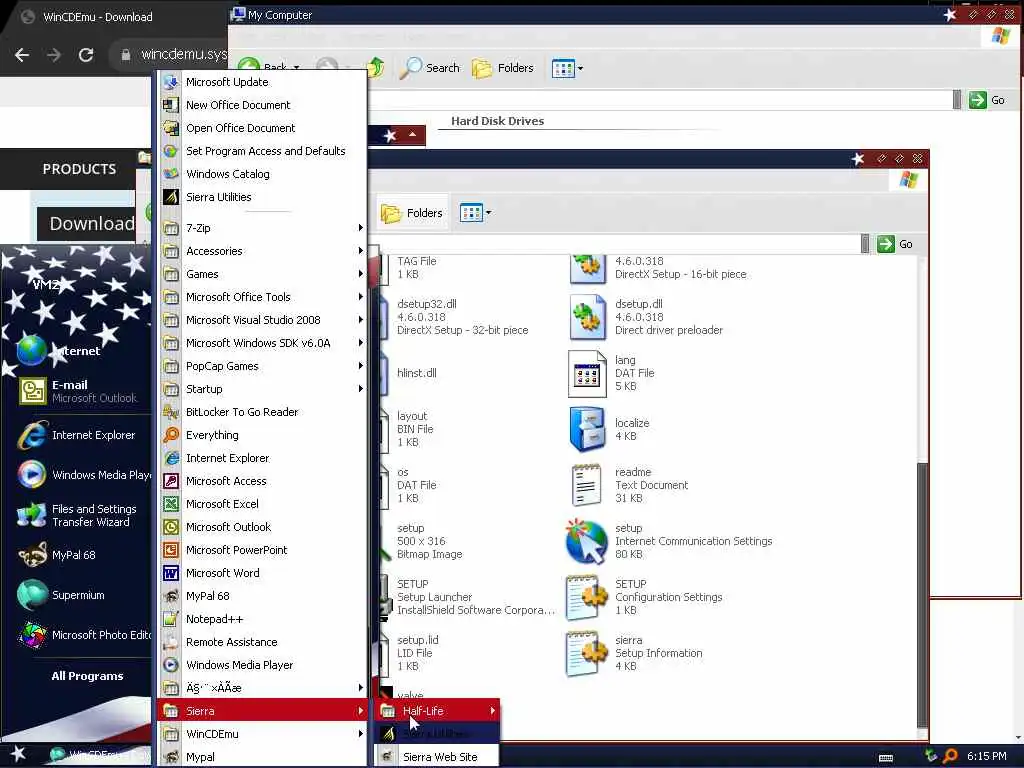This screenshot has height=768, width=1024.
Task: Click the Go button in My Computer address bar
Action: click(x=987, y=100)
